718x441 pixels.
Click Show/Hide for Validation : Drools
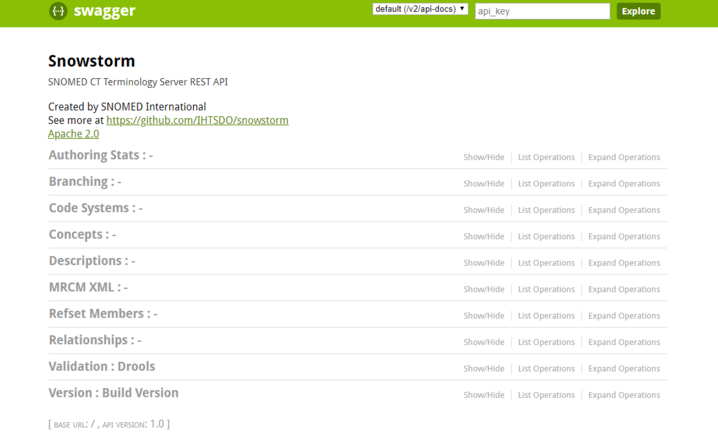tap(484, 369)
